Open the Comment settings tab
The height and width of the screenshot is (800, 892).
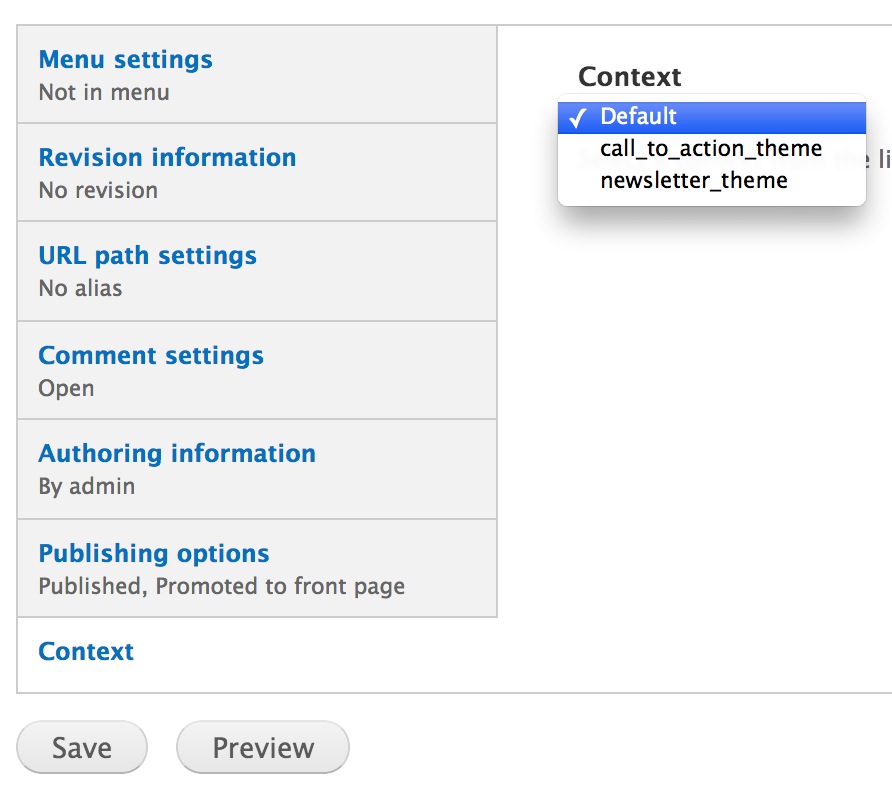[151, 355]
